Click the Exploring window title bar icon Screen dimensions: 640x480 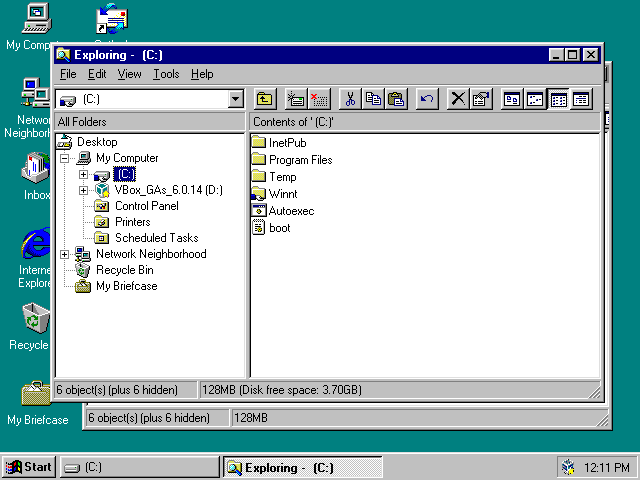(x=64, y=55)
